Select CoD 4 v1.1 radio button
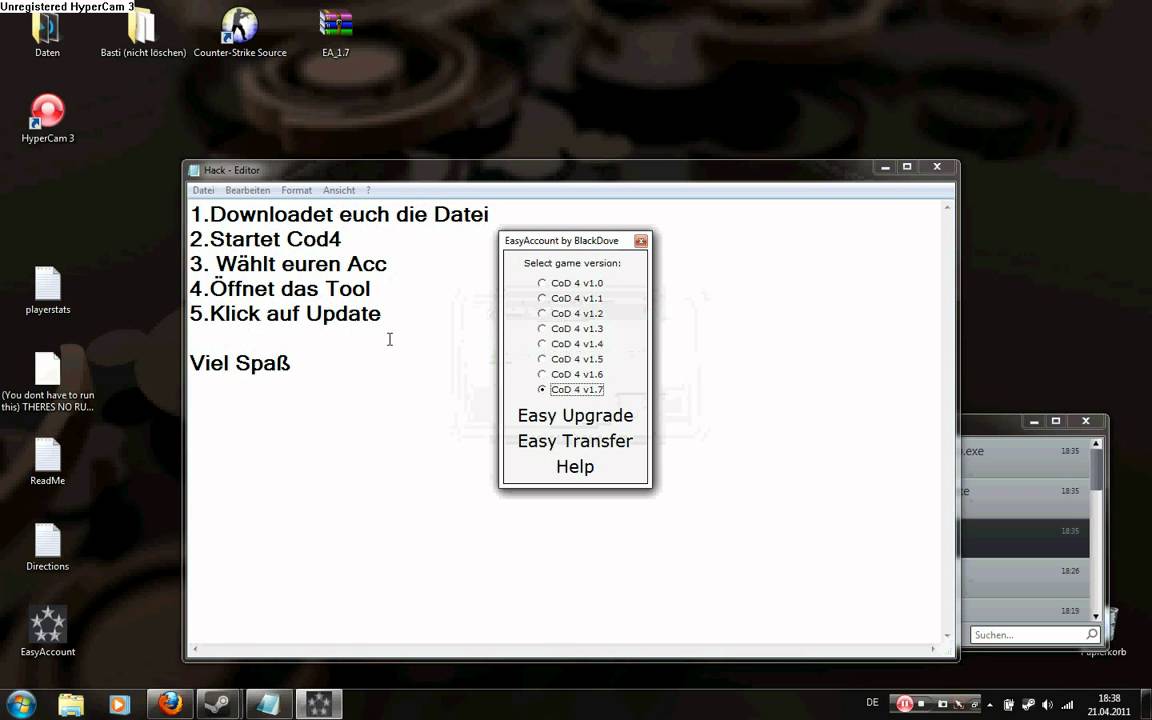The image size is (1152, 720). point(541,298)
